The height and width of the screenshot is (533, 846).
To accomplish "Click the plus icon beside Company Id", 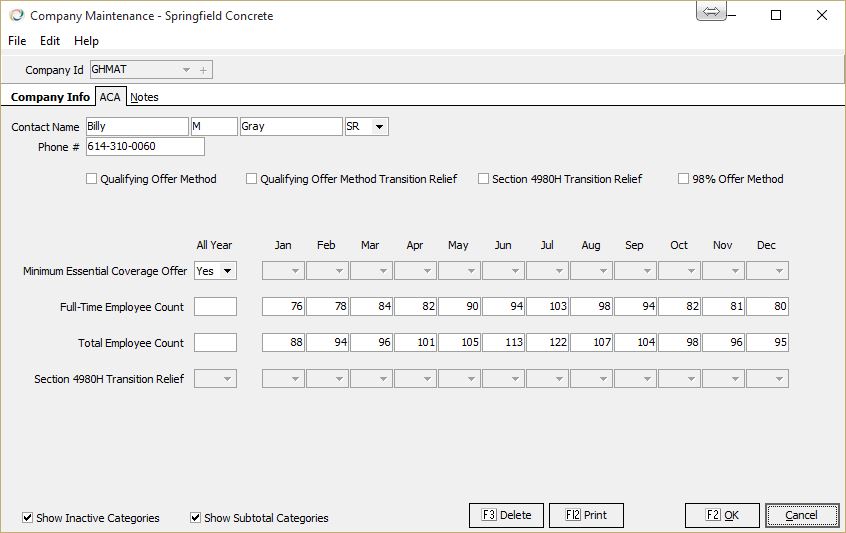I will click(x=204, y=70).
